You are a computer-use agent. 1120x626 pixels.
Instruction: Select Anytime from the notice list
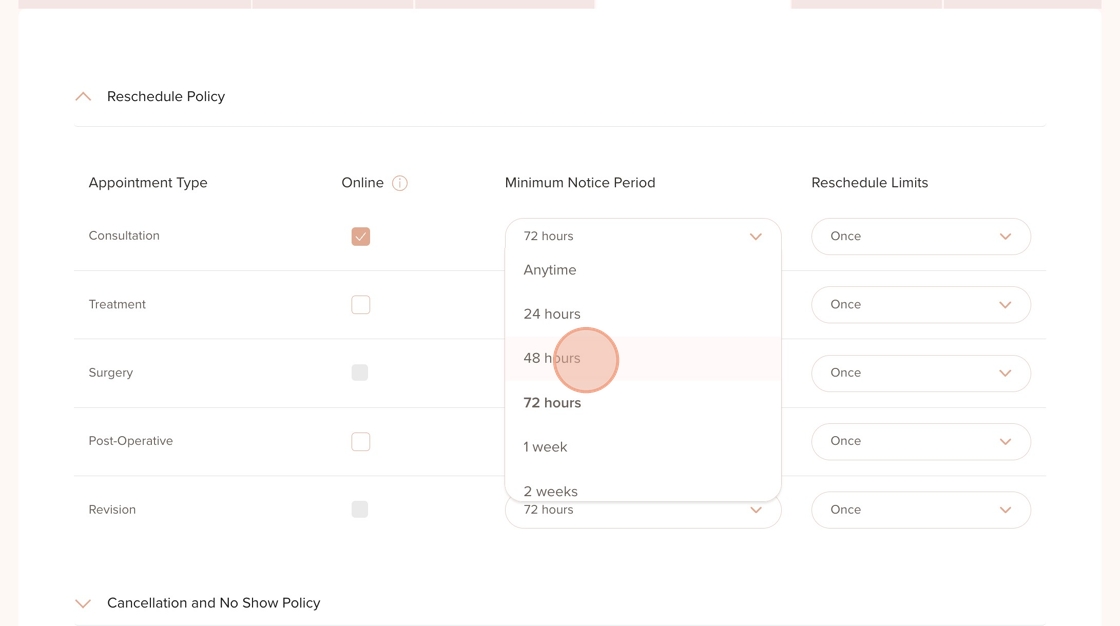[550, 270]
